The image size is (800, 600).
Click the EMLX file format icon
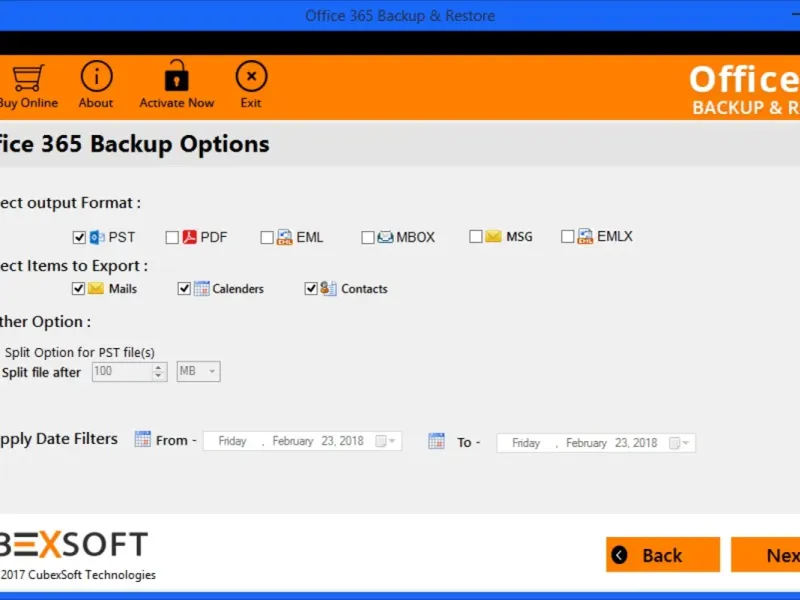pyautogui.click(x=585, y=236)
